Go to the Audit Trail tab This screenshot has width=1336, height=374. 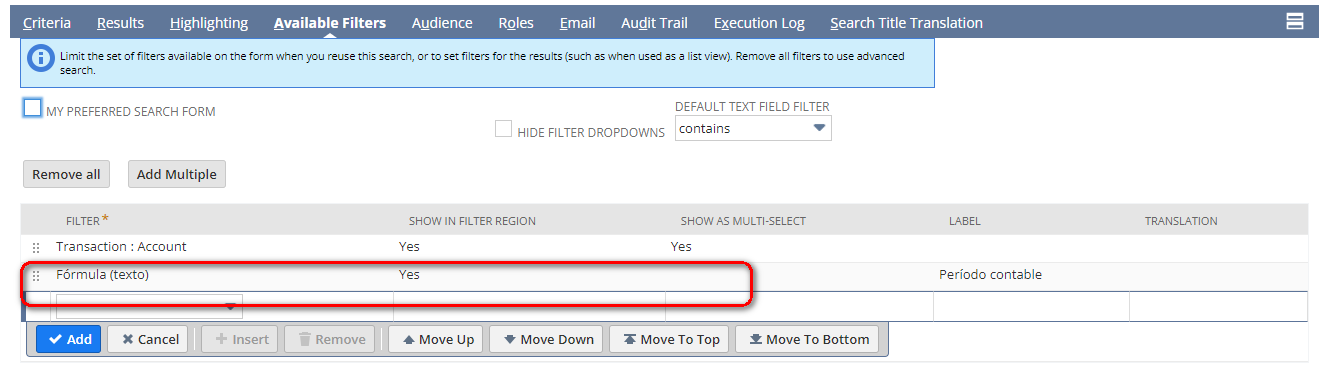[x=654, y=23]
